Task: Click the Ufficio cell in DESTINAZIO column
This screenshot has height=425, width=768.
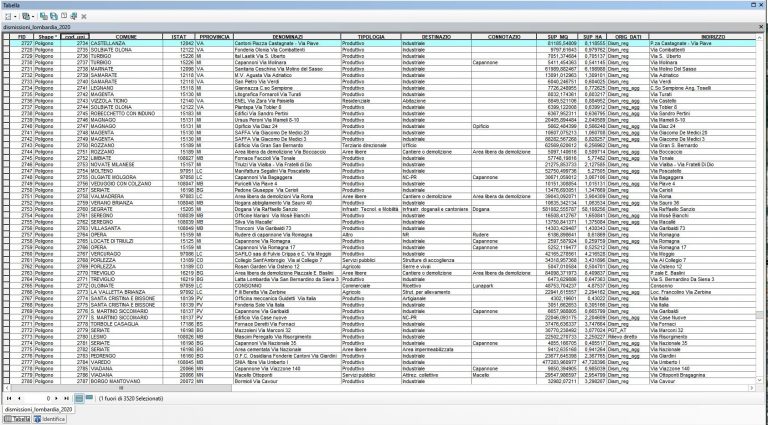Action: (436, 145)
